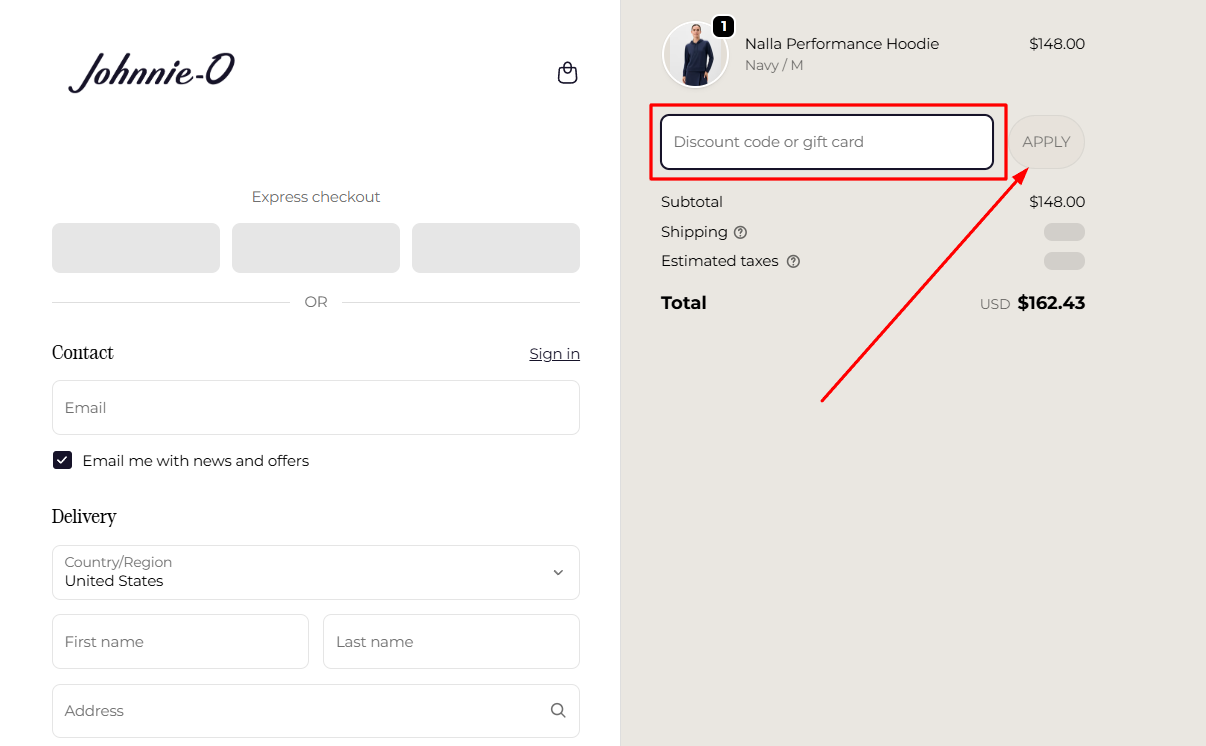Click the Johnnie-O logo
1206x746 pixels.
pyautogui.click(x=151, y=71)
